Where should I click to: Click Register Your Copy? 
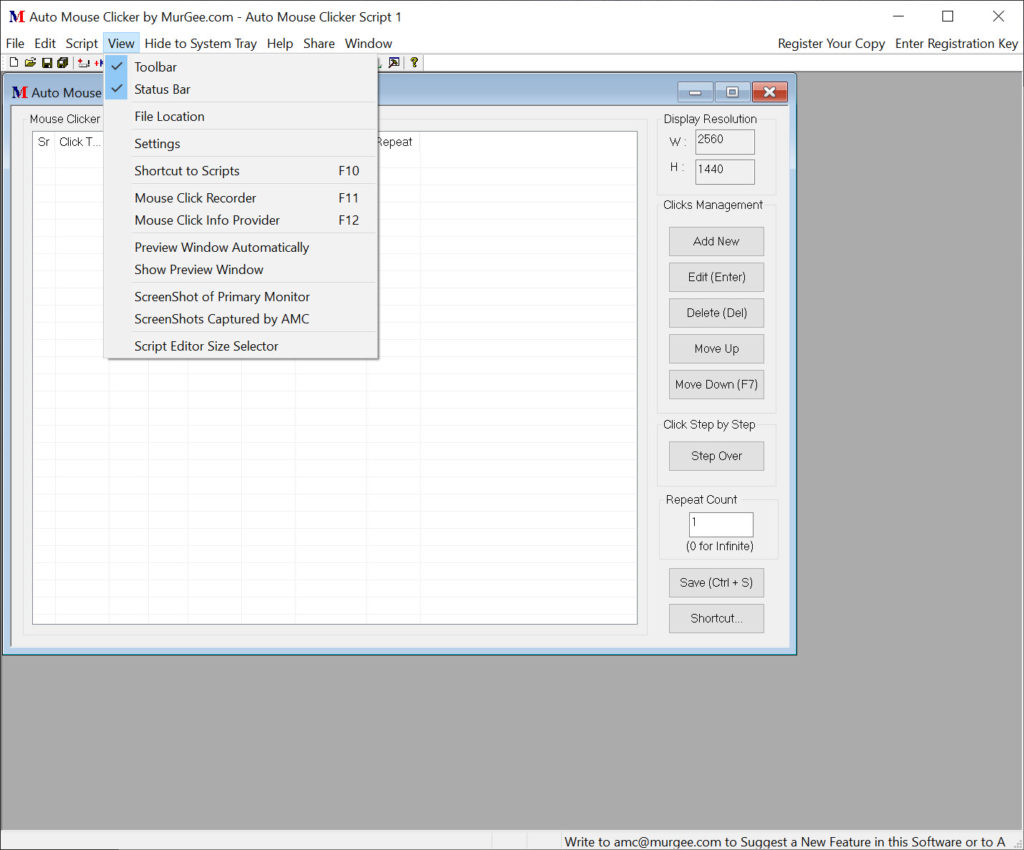click(x=831, y=43)
